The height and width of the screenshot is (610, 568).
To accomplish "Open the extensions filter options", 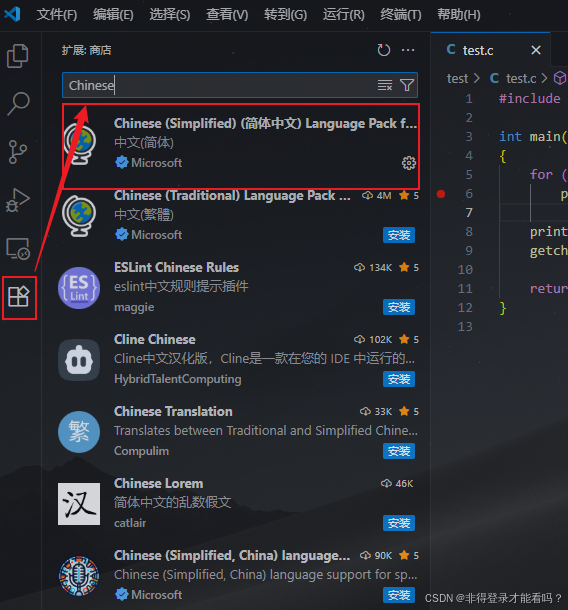I will (407, 85).
